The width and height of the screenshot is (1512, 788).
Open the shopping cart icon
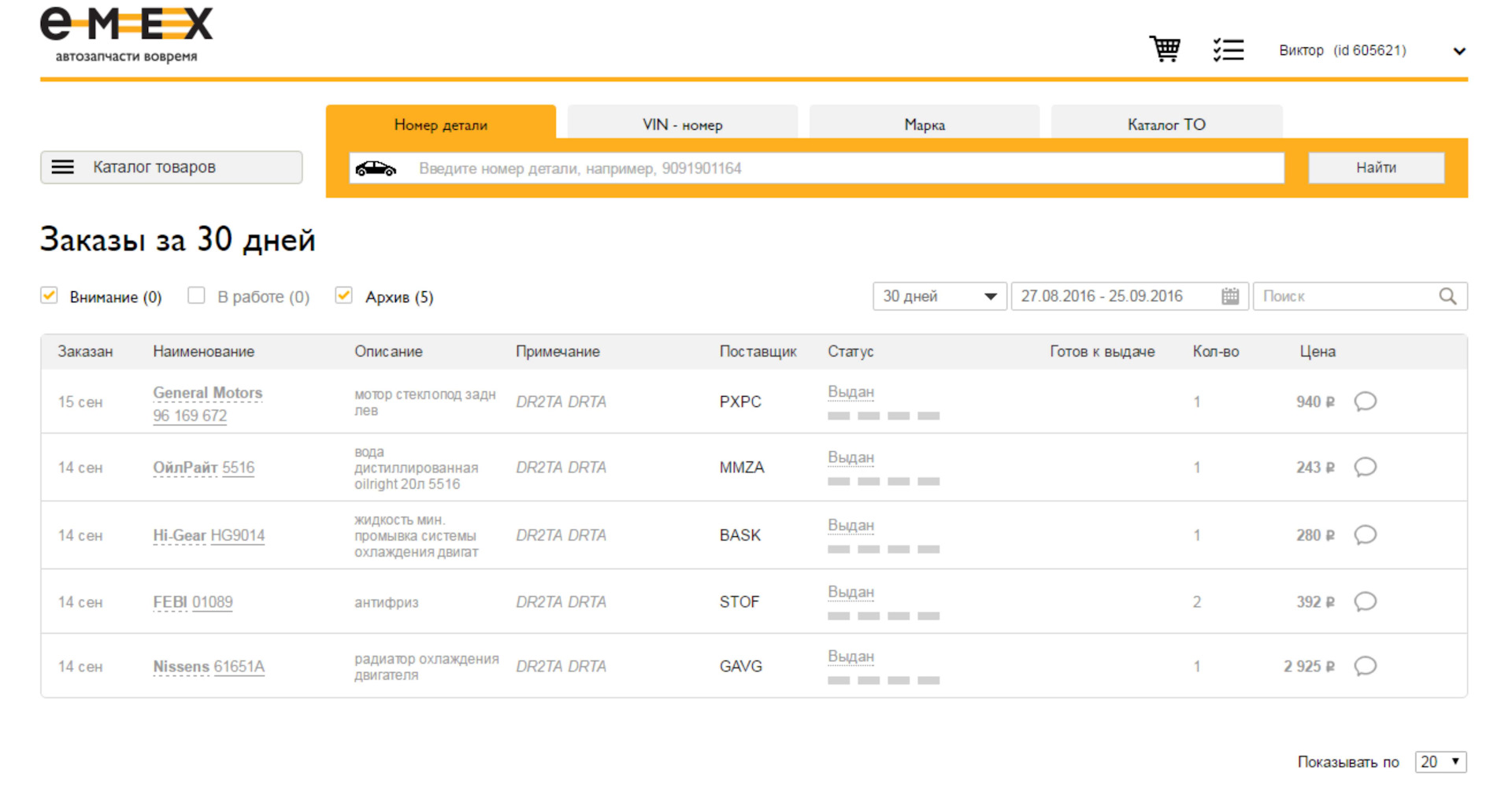click(x=1164, y=50)
